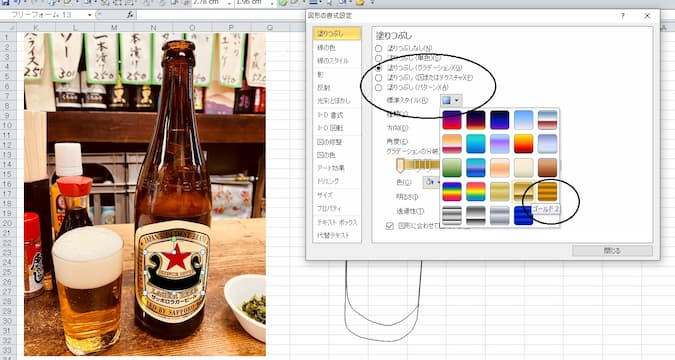The image size is (675, 360).
Task: Choose the orange preset with pink stripe
Action: [x=452, y=144]
